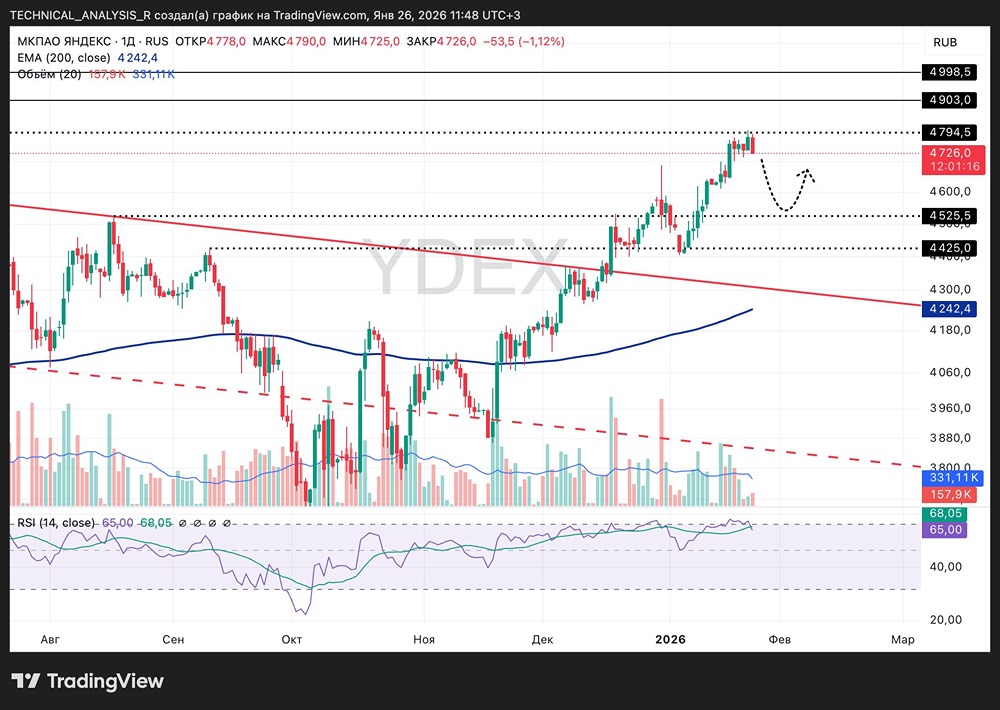
Task: Click the −53,5 (−1,12%) change value
Action: click(524, 41)
